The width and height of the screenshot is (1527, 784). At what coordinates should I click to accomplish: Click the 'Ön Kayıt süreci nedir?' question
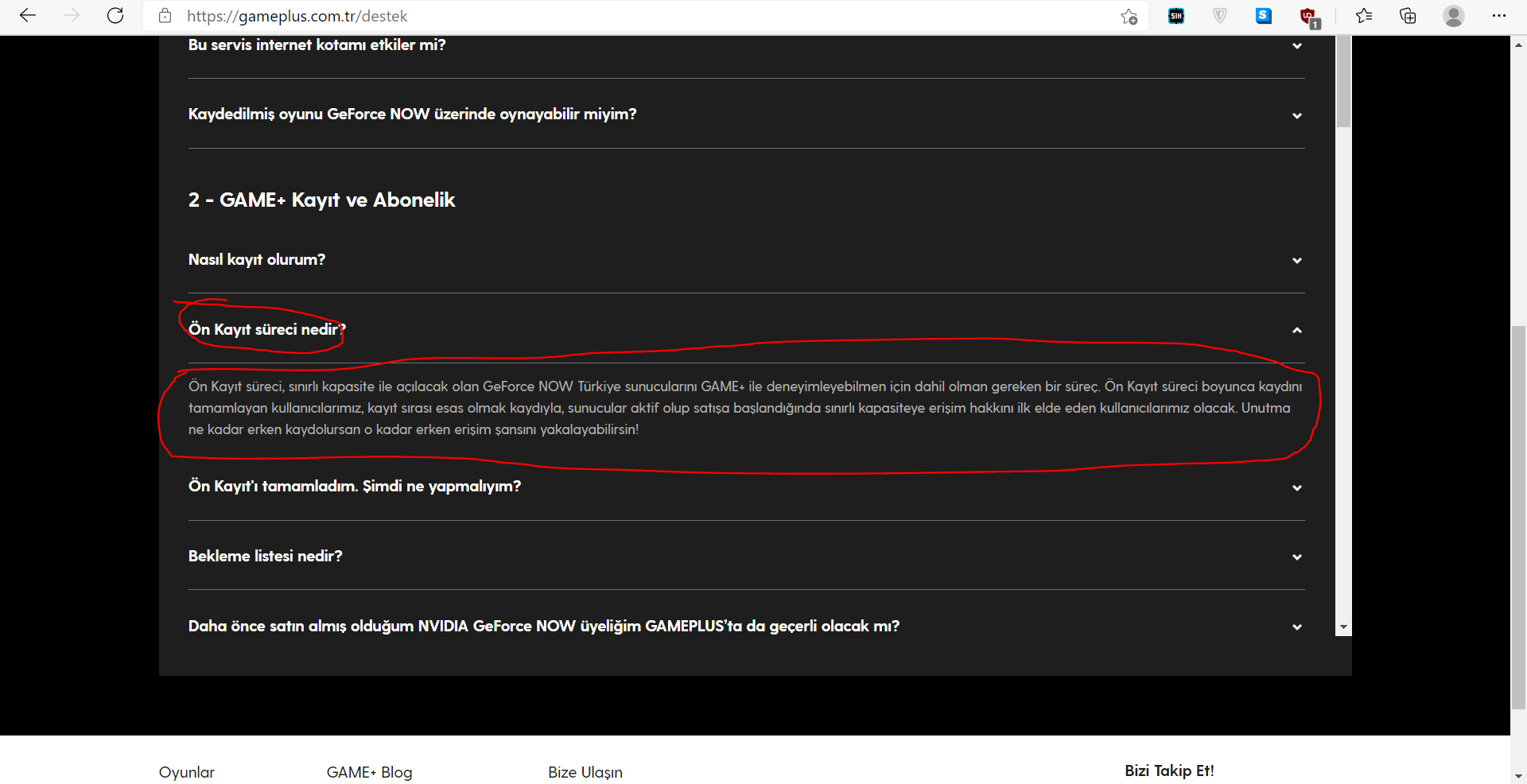coord(266,329)
